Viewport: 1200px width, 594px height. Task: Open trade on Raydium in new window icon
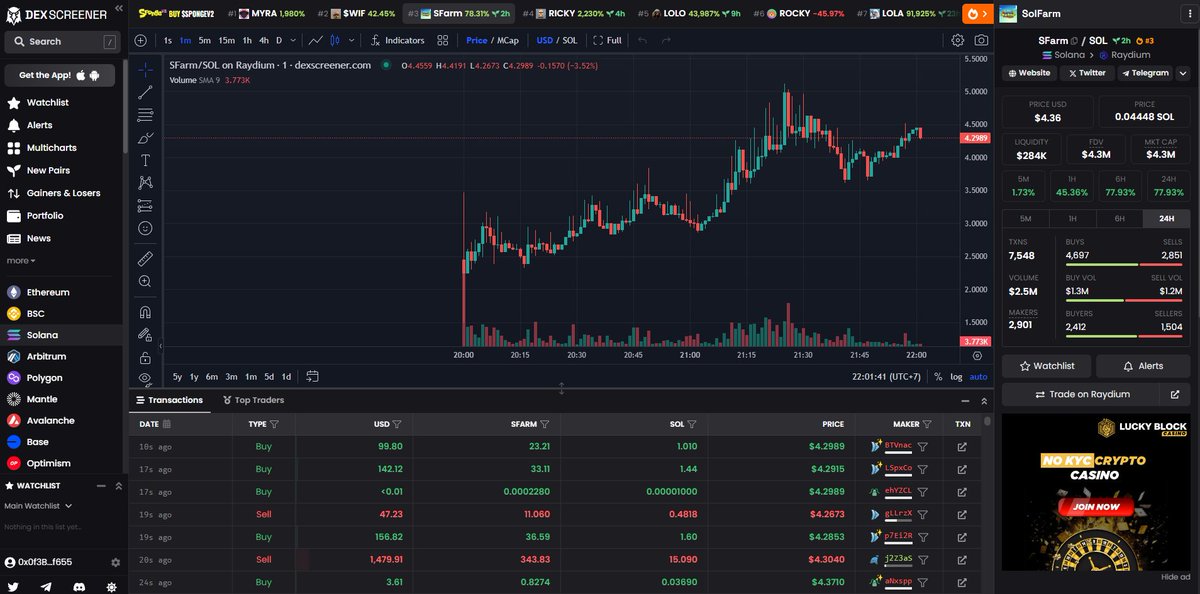tap(1175, 395)
